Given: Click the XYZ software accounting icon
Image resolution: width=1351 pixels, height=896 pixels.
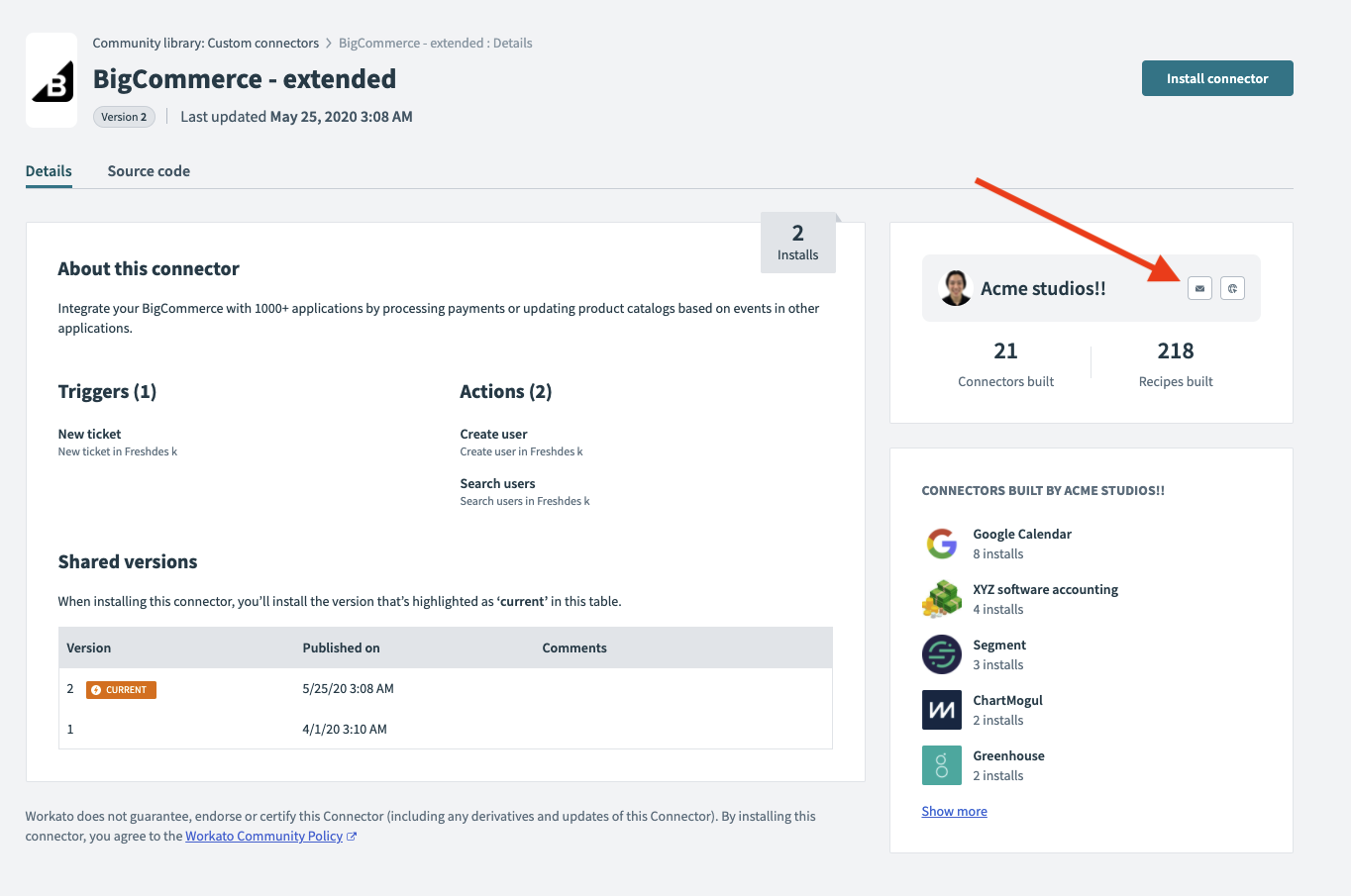Looking at the screenshot, I should [x=941, y=599].
